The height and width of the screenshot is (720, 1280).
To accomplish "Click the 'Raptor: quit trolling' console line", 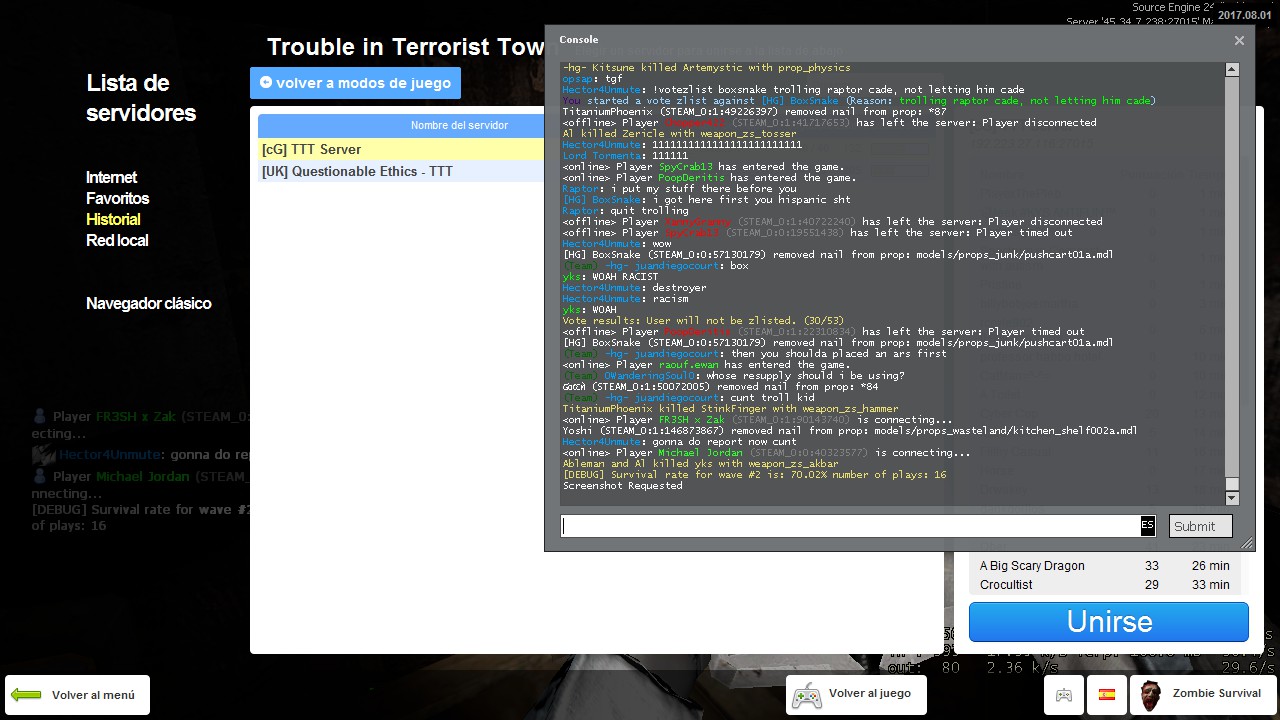I will (x=625, y=211).
